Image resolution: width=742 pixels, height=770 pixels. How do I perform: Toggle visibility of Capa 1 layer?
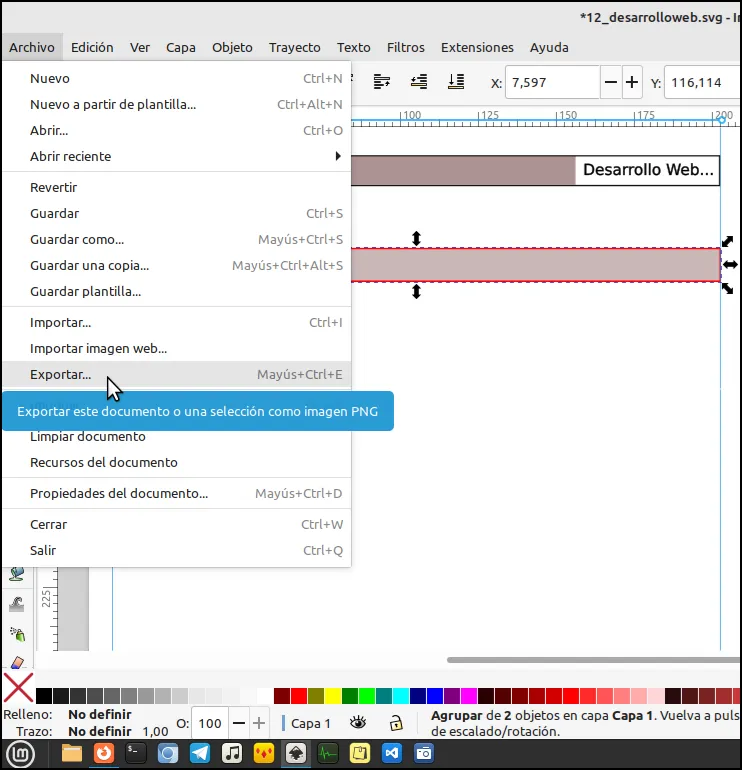[x=358, y=723]
